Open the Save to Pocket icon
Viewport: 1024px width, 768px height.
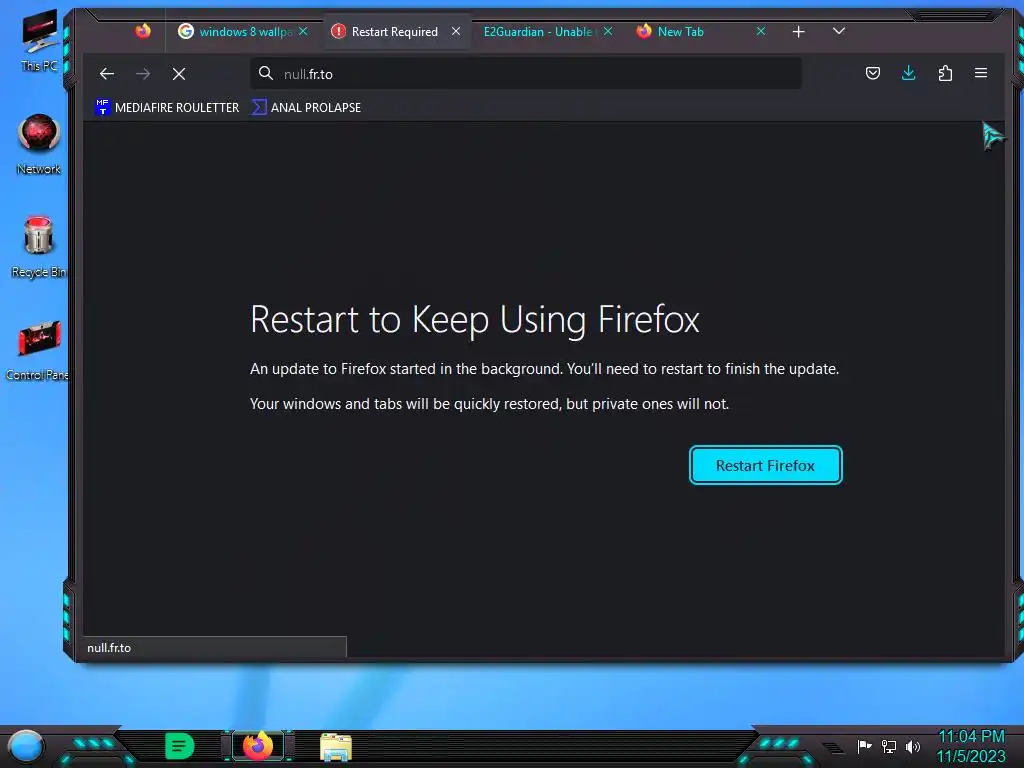[872, 73]
